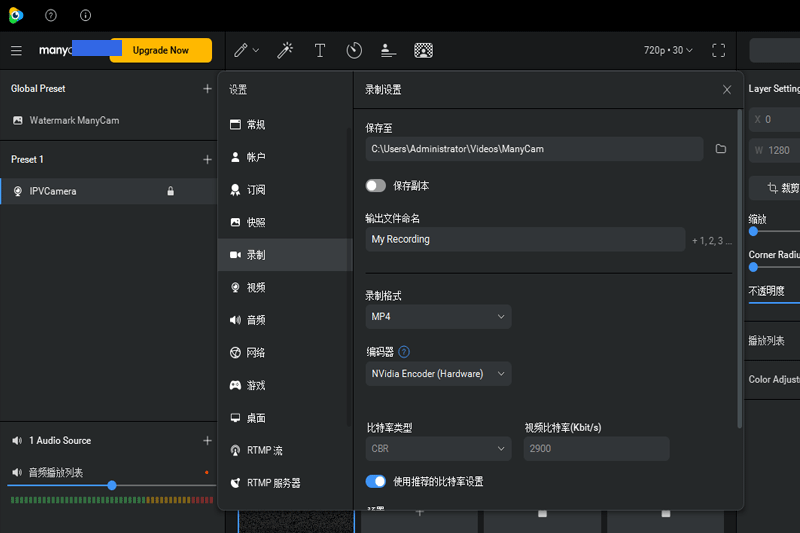The image size is (800, 533).
Task: Open the 播放列表 playlist section
Action: click(x=766, y=341)
